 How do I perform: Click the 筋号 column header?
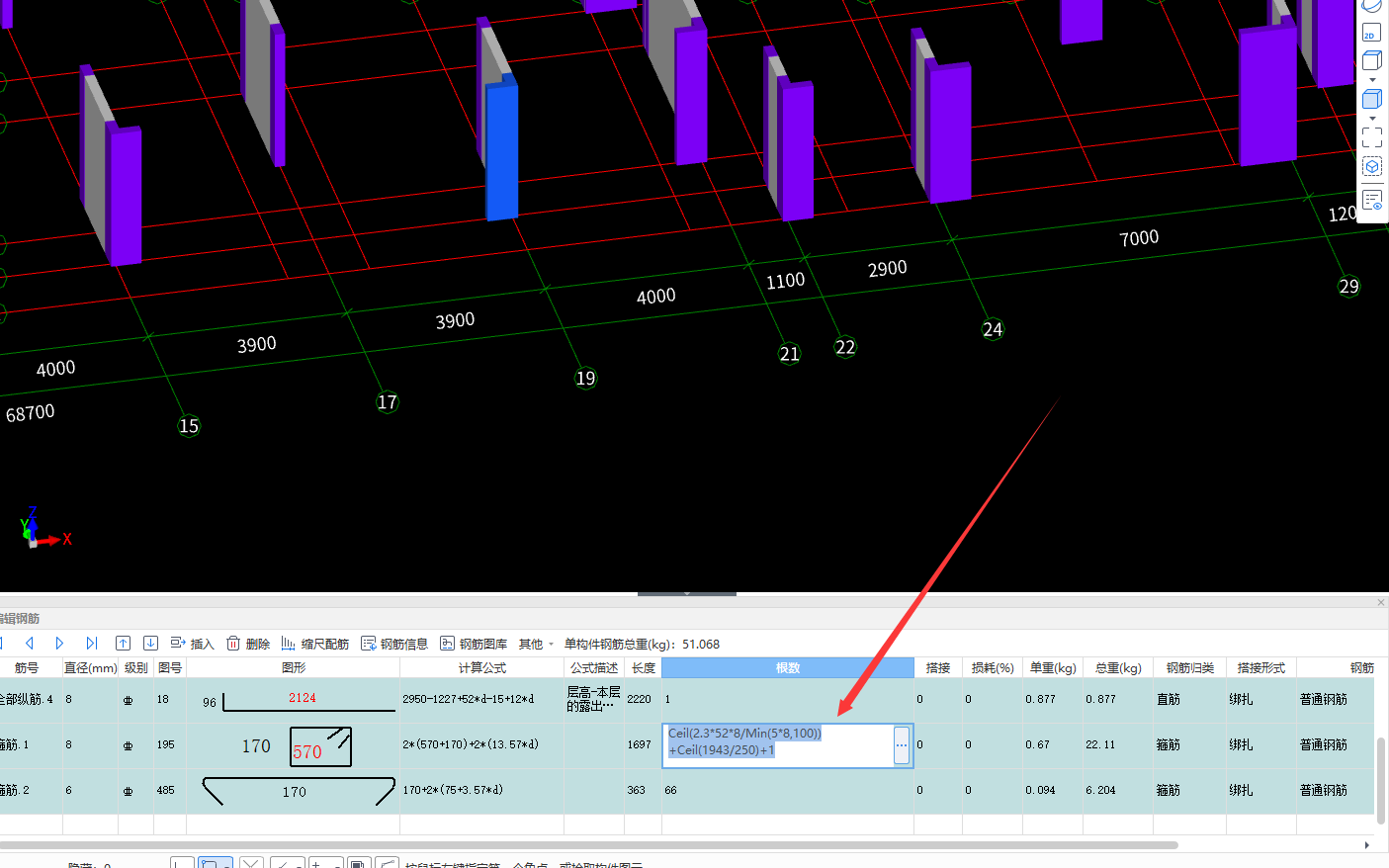pyautogui.click(x=27, y=668)
